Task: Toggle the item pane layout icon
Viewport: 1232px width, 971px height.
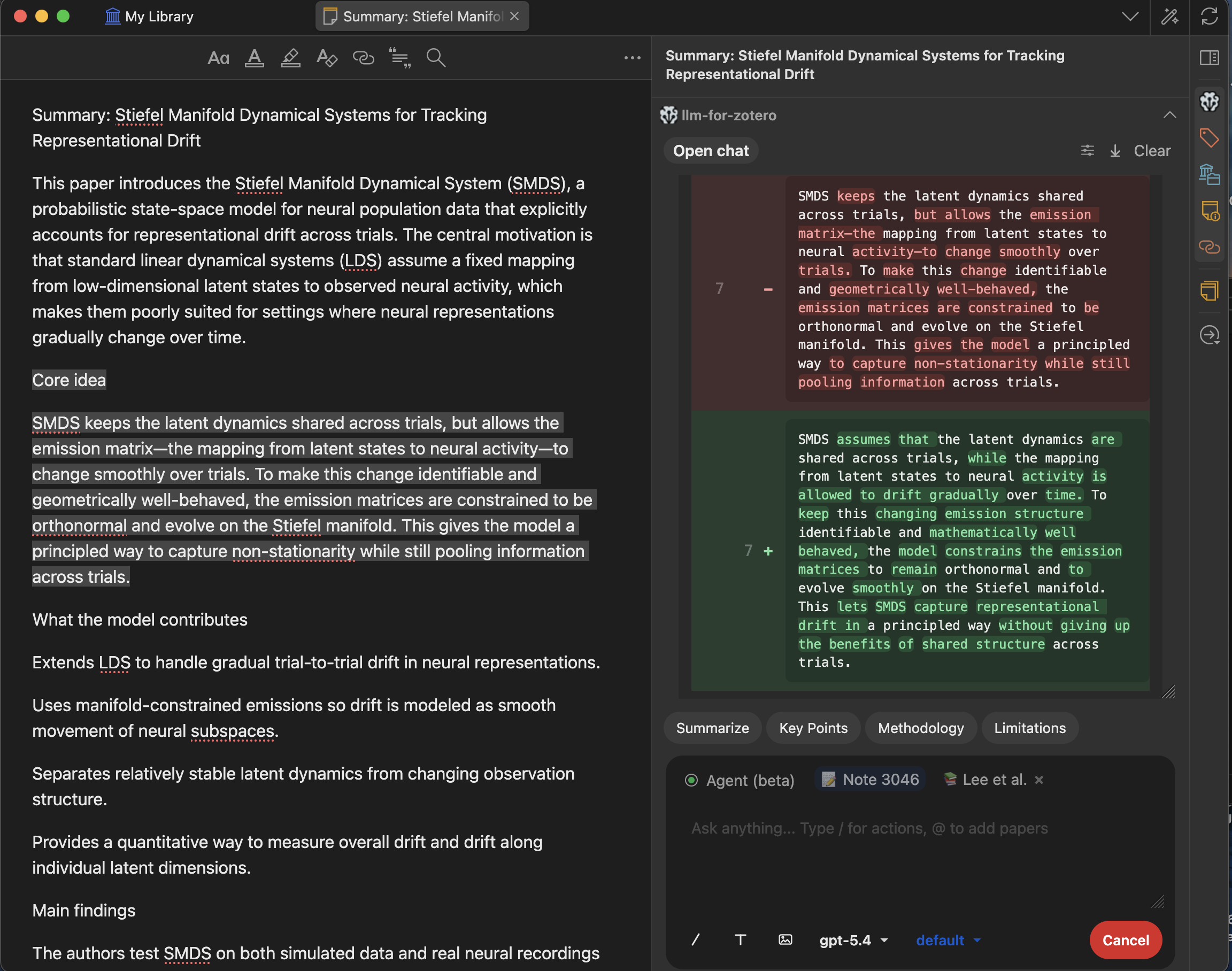Action: pyautogui.click(x=1209, y=57)
